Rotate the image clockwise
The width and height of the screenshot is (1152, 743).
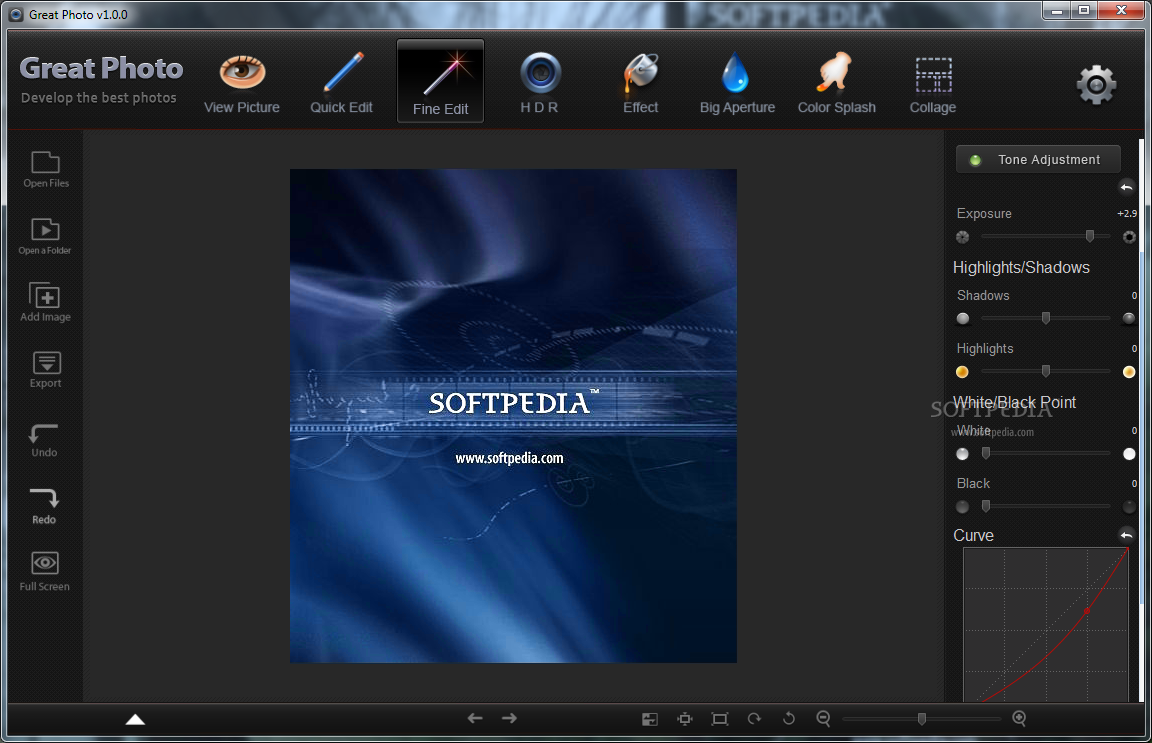tap(754, 719)
